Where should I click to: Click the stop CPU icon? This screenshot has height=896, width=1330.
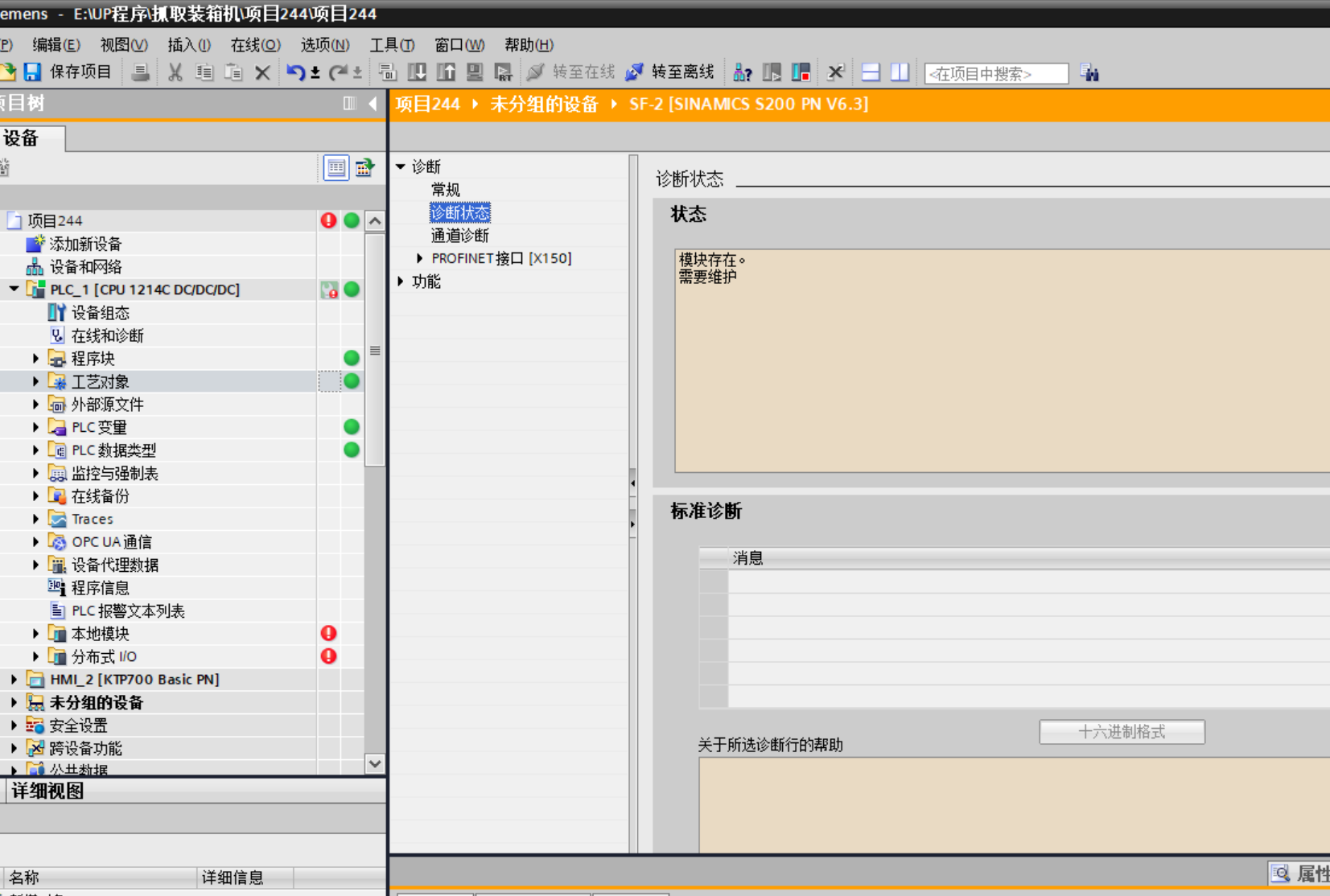click(801, 72)
